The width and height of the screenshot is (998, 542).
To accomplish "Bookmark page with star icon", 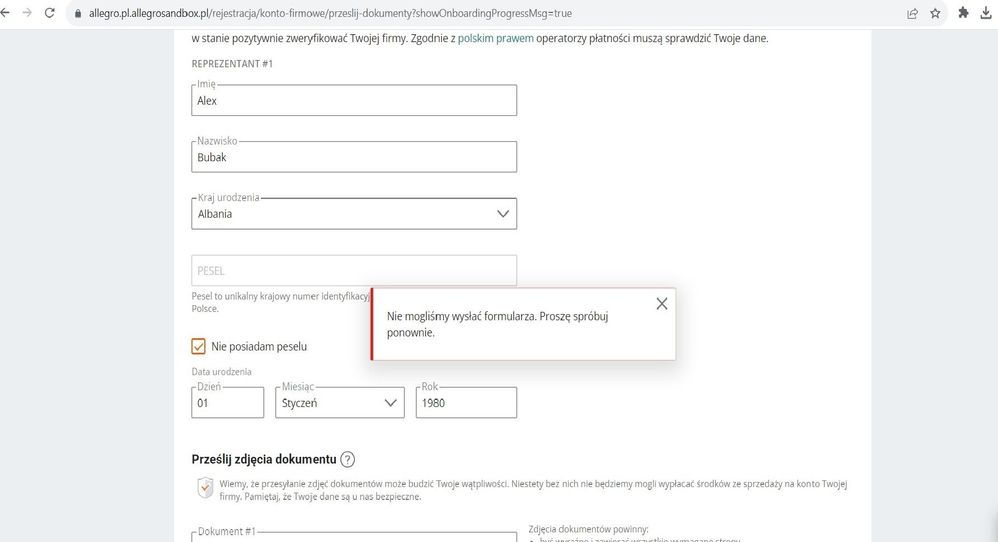I will point(935,13).
